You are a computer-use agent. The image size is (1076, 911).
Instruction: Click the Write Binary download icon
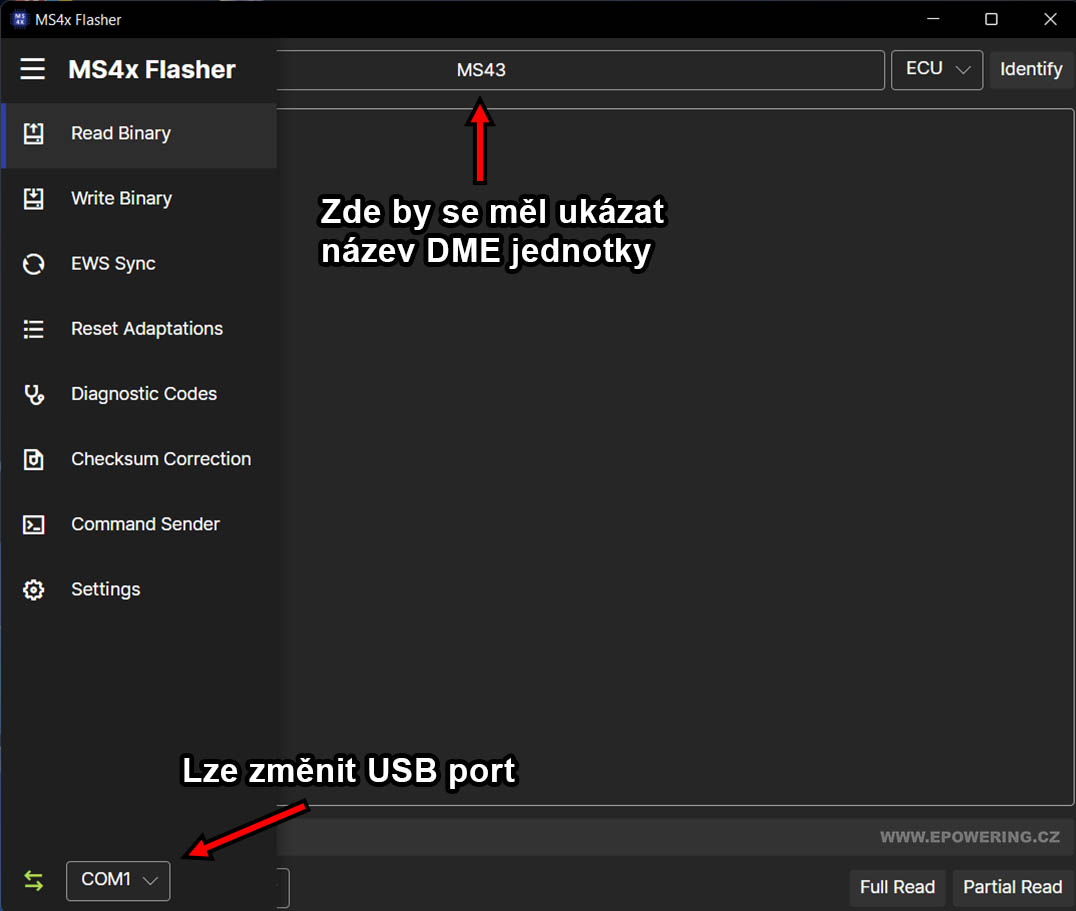coord(34,198)
